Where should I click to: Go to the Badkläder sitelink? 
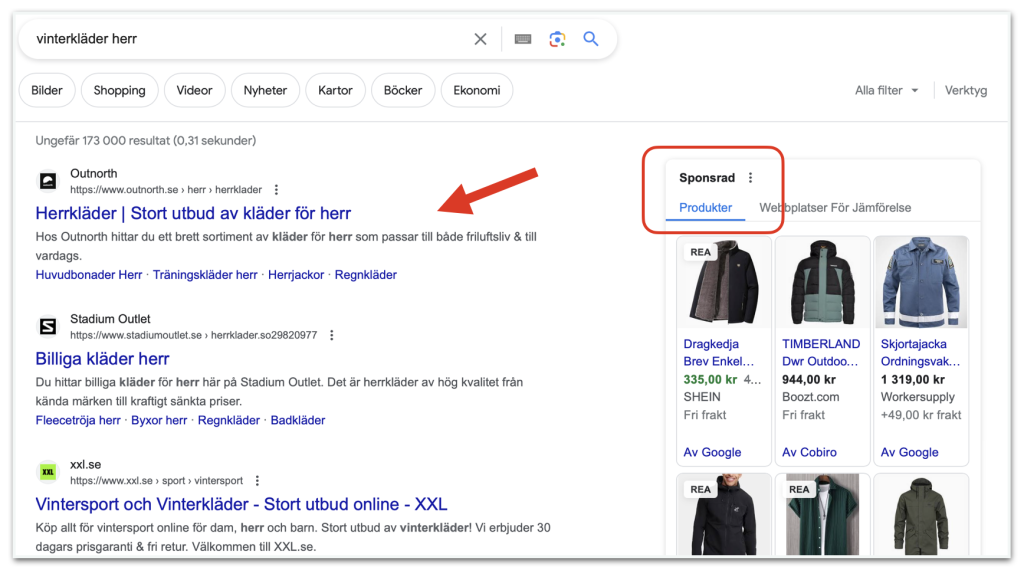click(298, 420)
